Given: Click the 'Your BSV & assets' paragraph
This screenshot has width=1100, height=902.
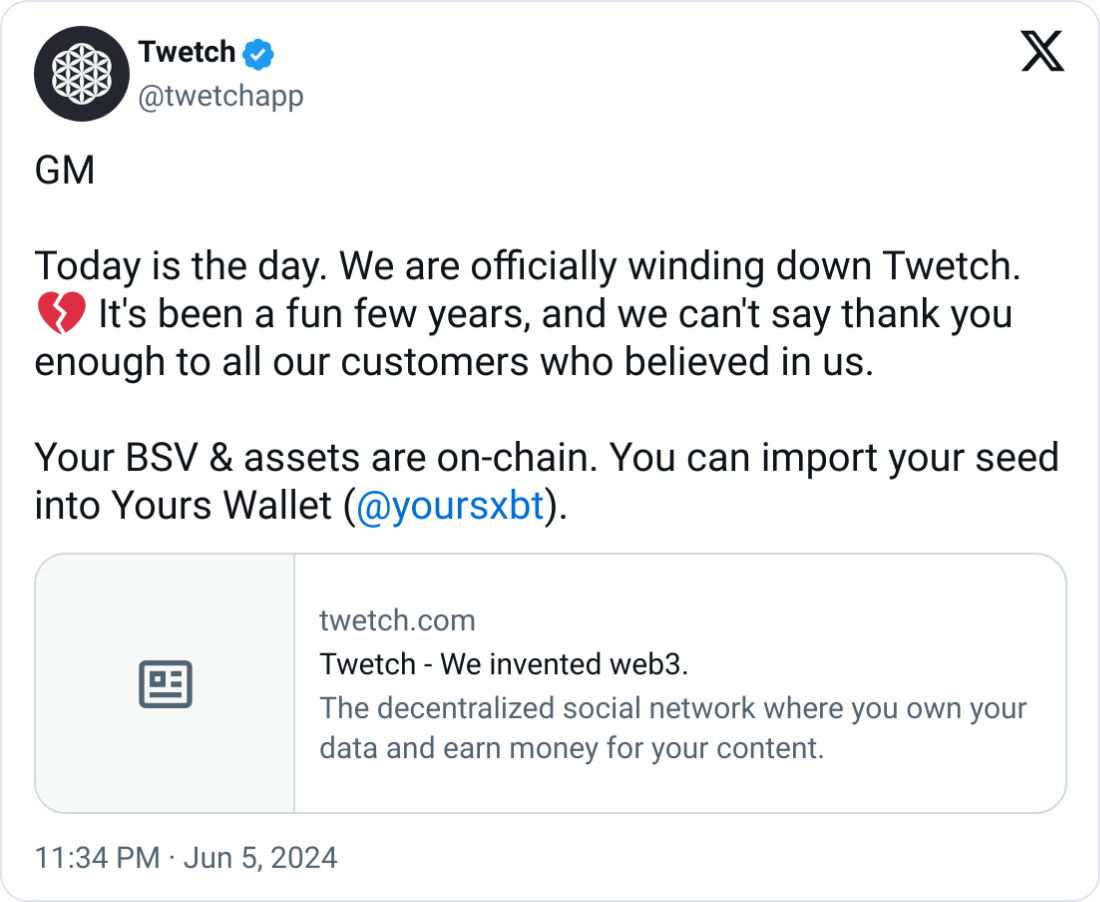Looking at the screenshot, I should 546,481.
